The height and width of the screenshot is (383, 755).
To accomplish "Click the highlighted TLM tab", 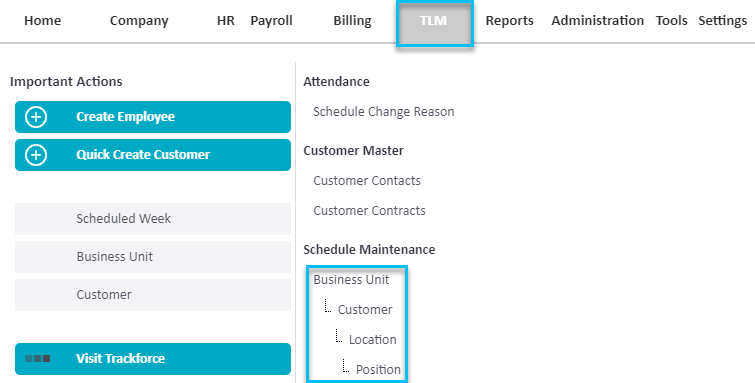I will [435, 24].
